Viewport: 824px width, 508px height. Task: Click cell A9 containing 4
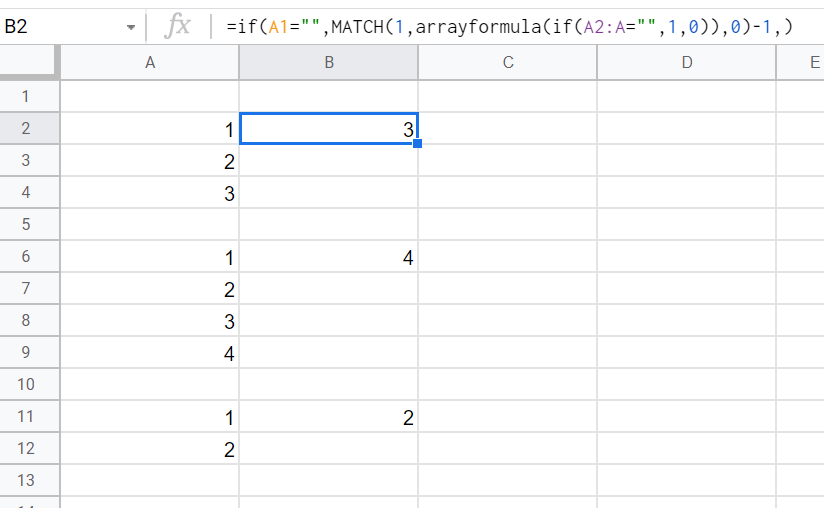[150, 352]
